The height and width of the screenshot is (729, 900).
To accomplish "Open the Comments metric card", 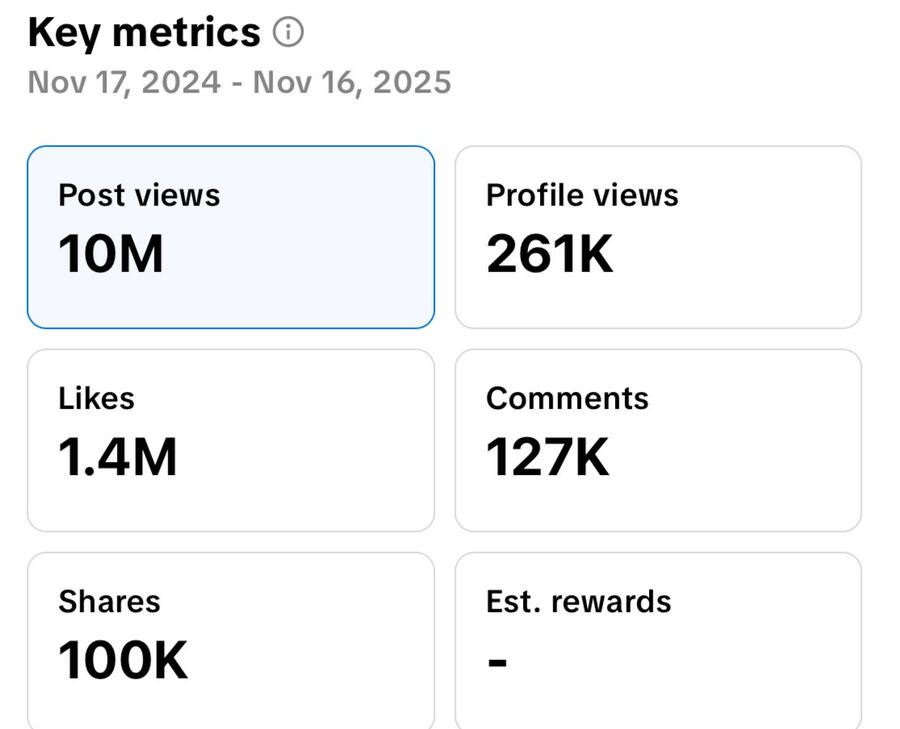I will (658, 439).
